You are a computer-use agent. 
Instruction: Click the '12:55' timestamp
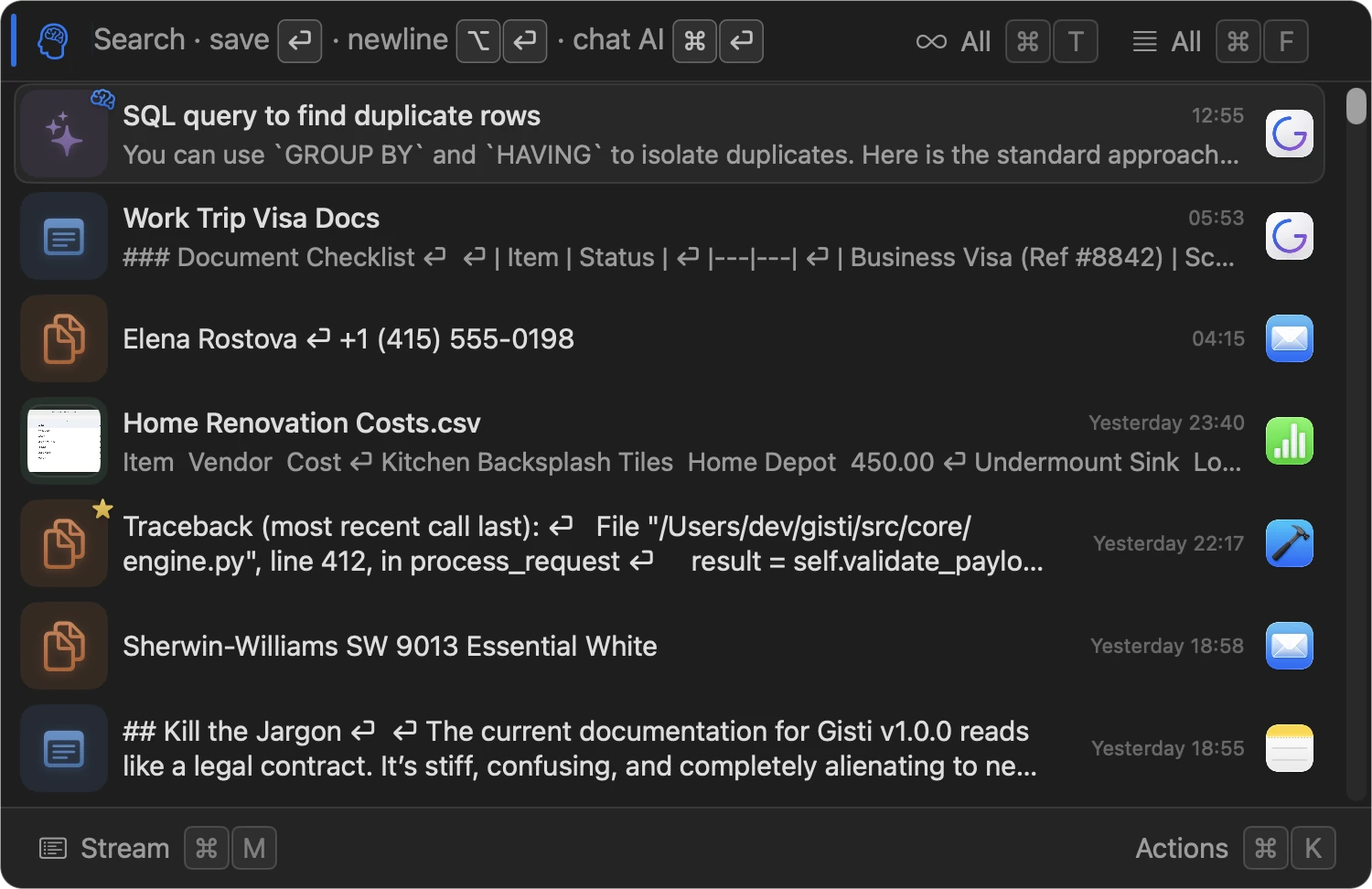pyautogui.click(x=1217, y=116)
